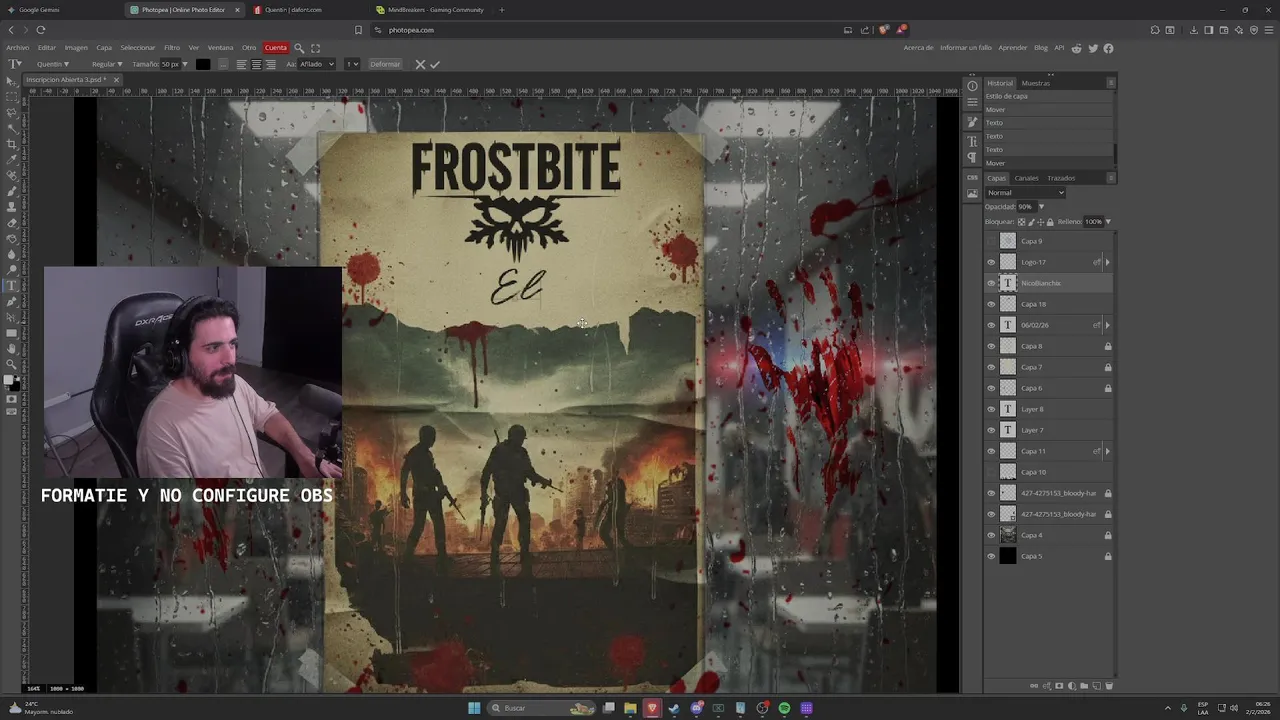1280x720 pixels.
Task: Select the Type tool in toolbox
Action: [x=12, y=285]
